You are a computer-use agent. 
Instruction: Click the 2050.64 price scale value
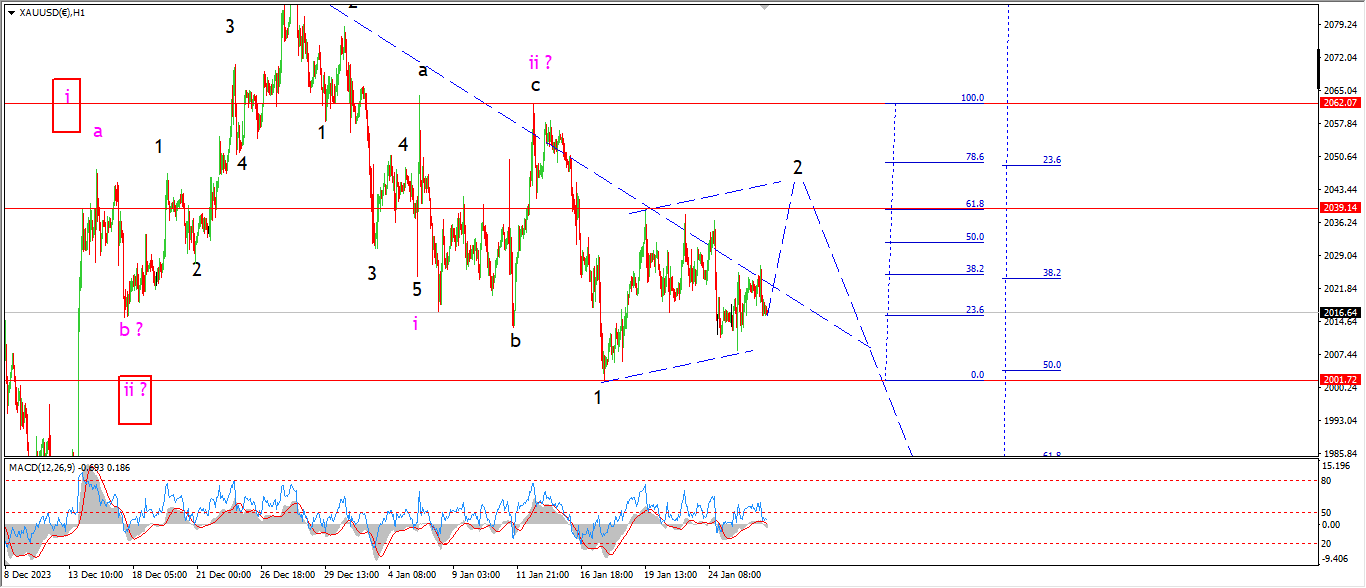tap(1339, 156)
